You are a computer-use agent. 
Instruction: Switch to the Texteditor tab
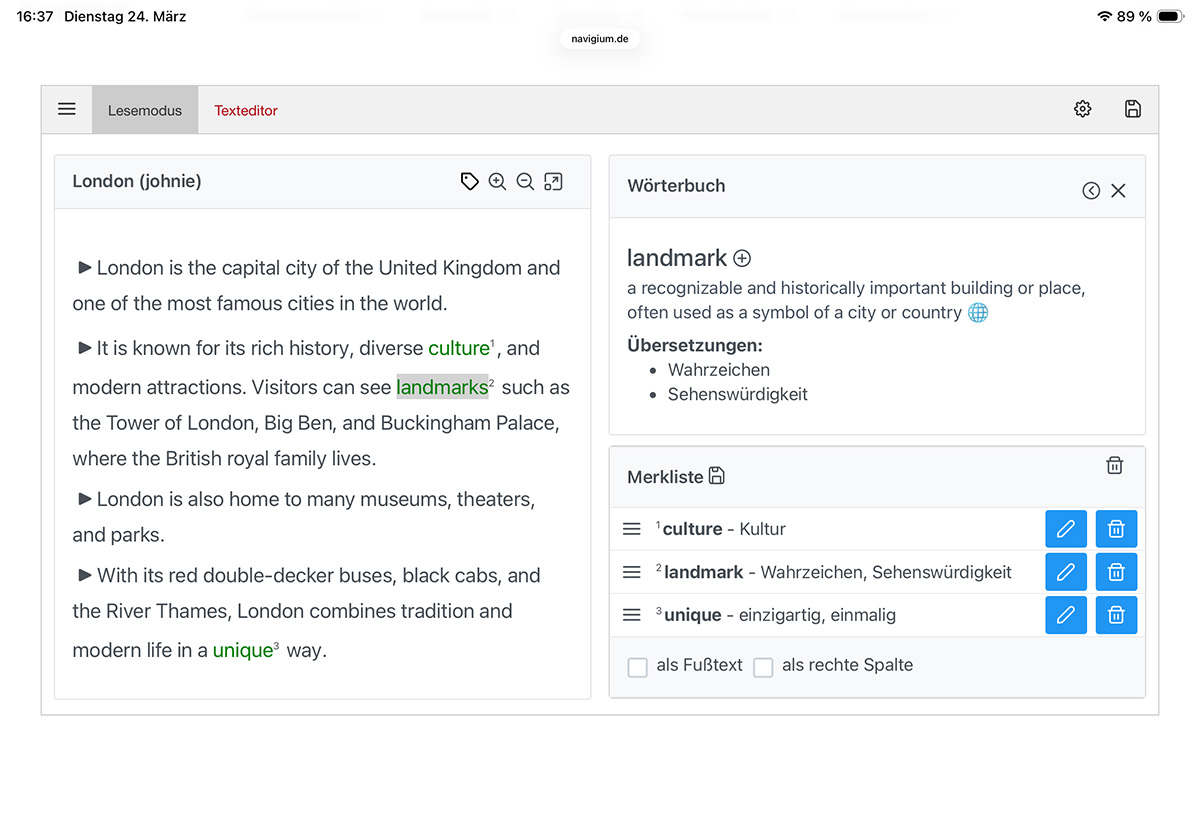pos(246,111)
